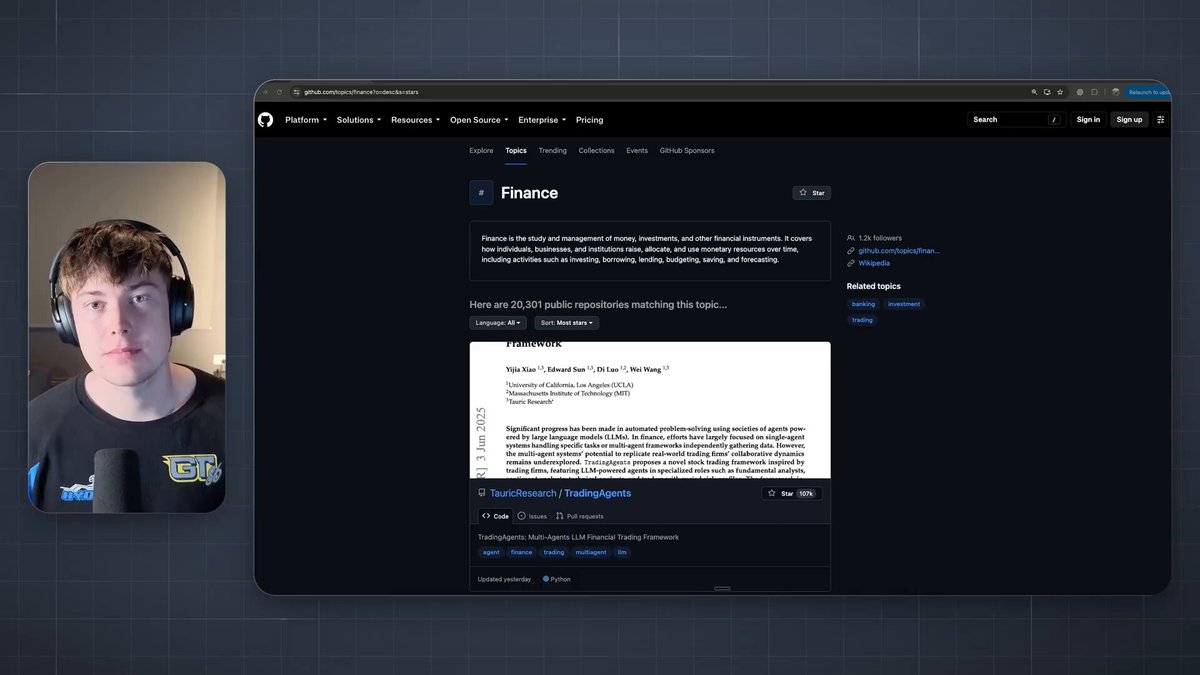
Task: Open the Trending tab
Action: [x=553, y=151]
